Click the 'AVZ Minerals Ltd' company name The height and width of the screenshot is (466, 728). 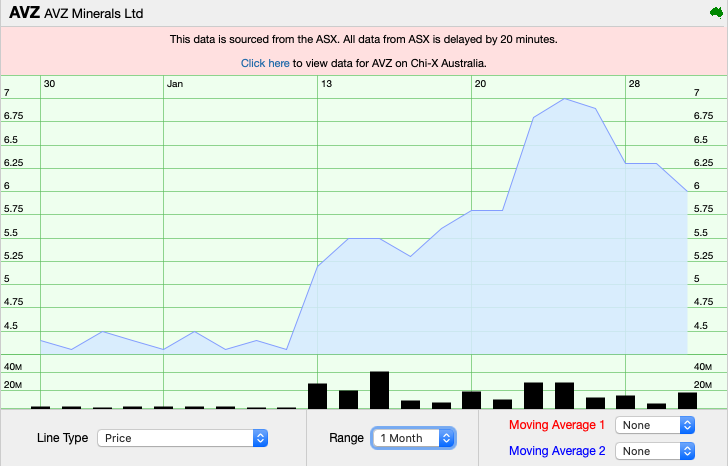click(x=93, y=13)
